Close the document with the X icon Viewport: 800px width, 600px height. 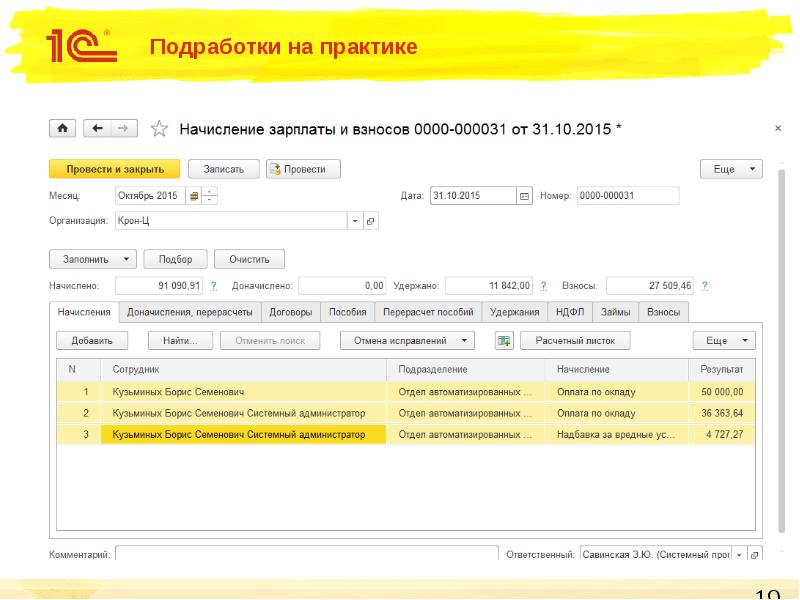coord(778,129)
